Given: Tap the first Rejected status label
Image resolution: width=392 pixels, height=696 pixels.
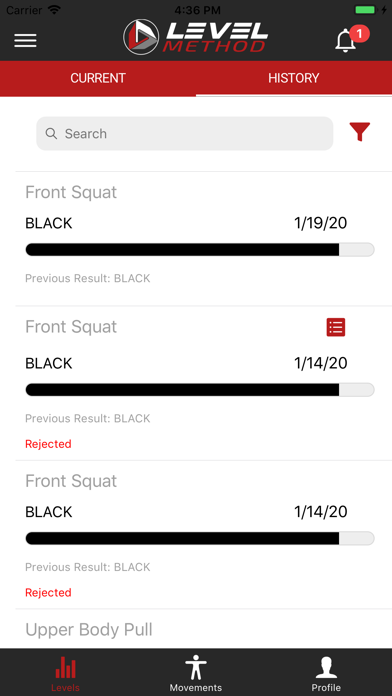Looking at the screenshot, I should coord(48,444).
